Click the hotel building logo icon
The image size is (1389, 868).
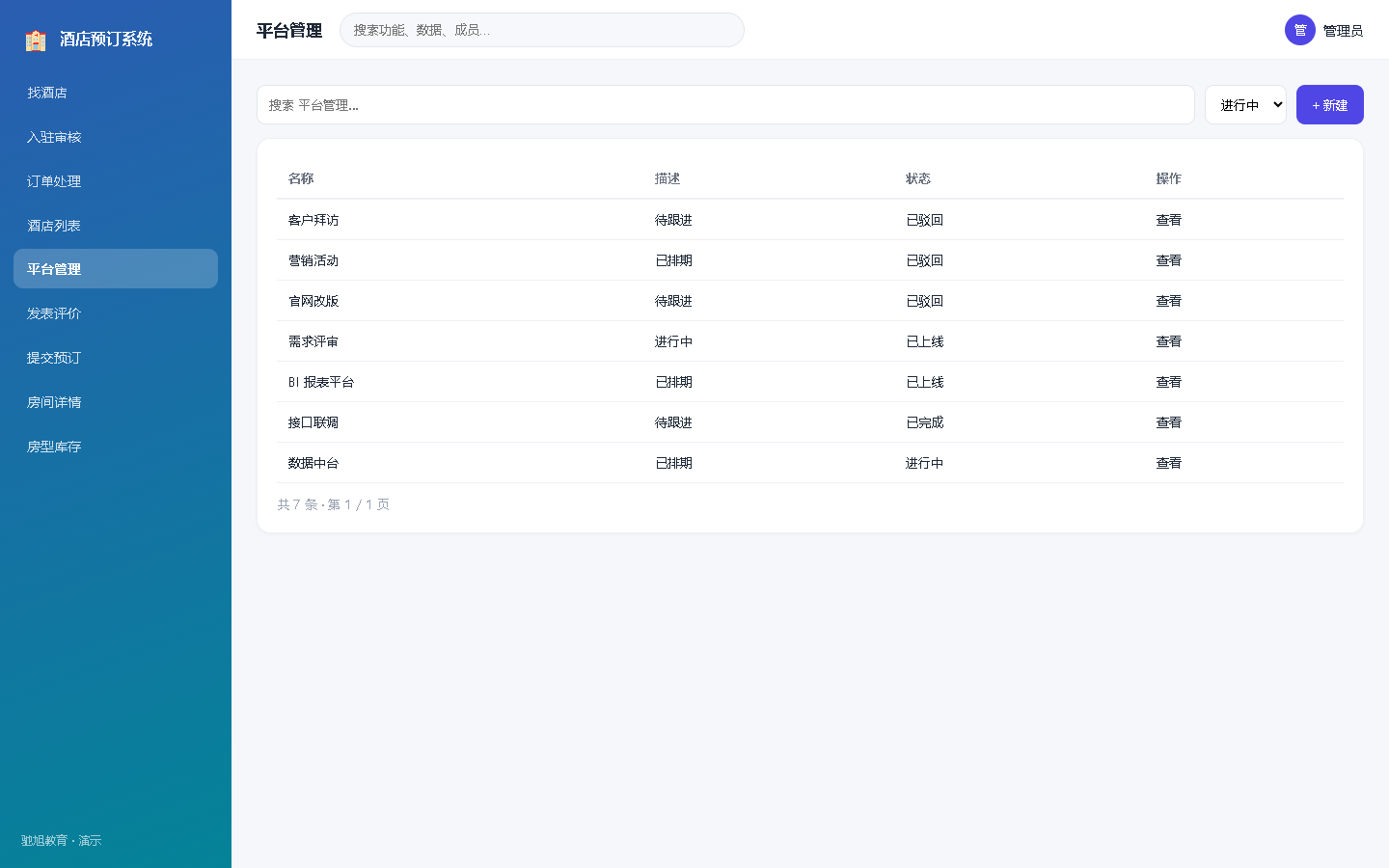pyautogui.click(x=36, y=40)
